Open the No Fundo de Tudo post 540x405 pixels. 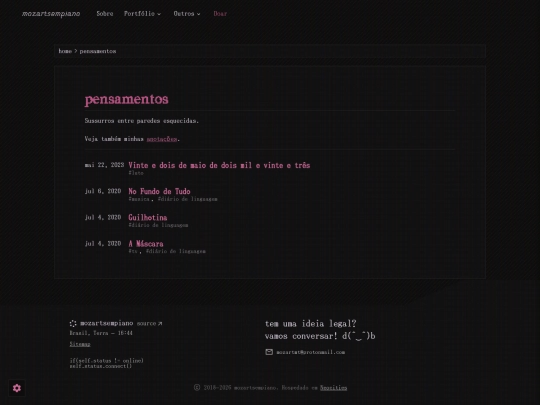[x=159, y=191]
